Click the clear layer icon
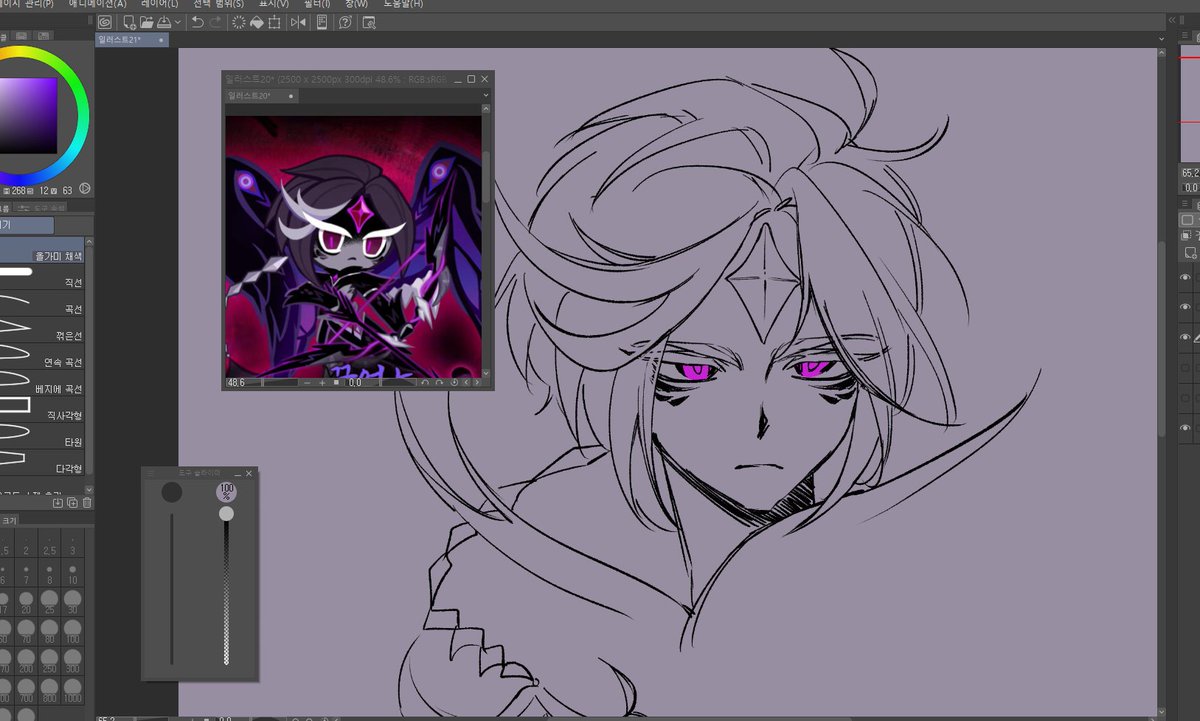 click(x=239, y=22)
